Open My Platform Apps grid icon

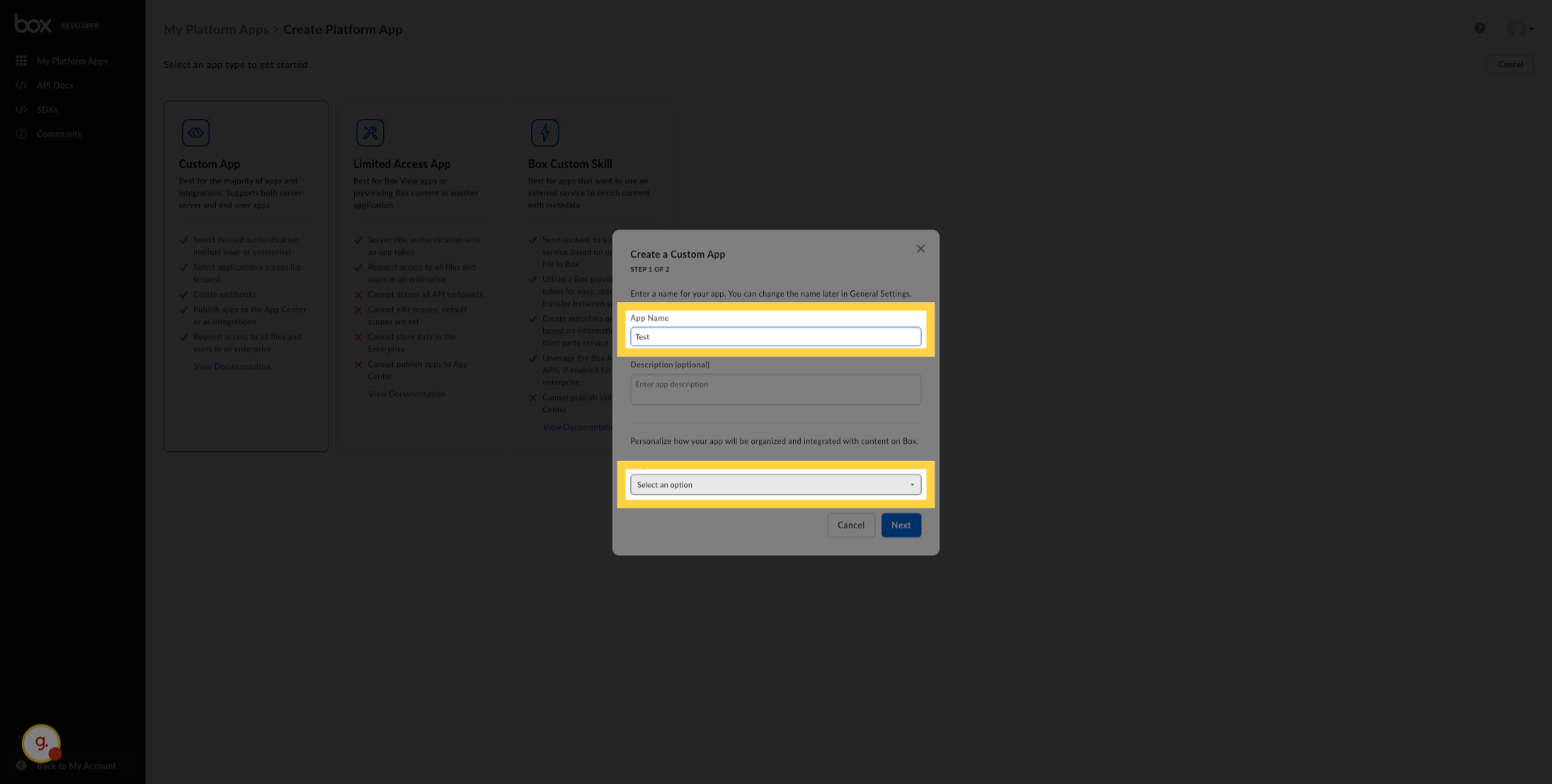pyautogui.click(x=20, y=61)
